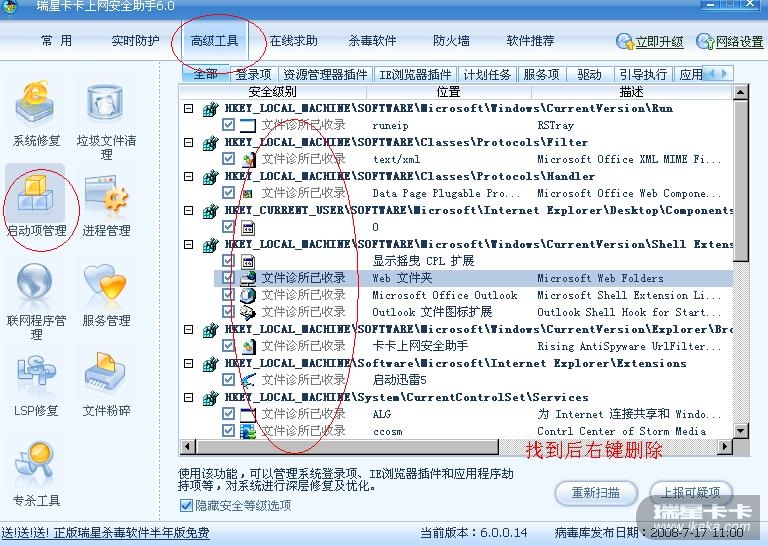The width and height of the screenshot is (768, 546).
Task: Open 垃圾文件清理 junk file cleaner
Action: (x=106, y=120)
